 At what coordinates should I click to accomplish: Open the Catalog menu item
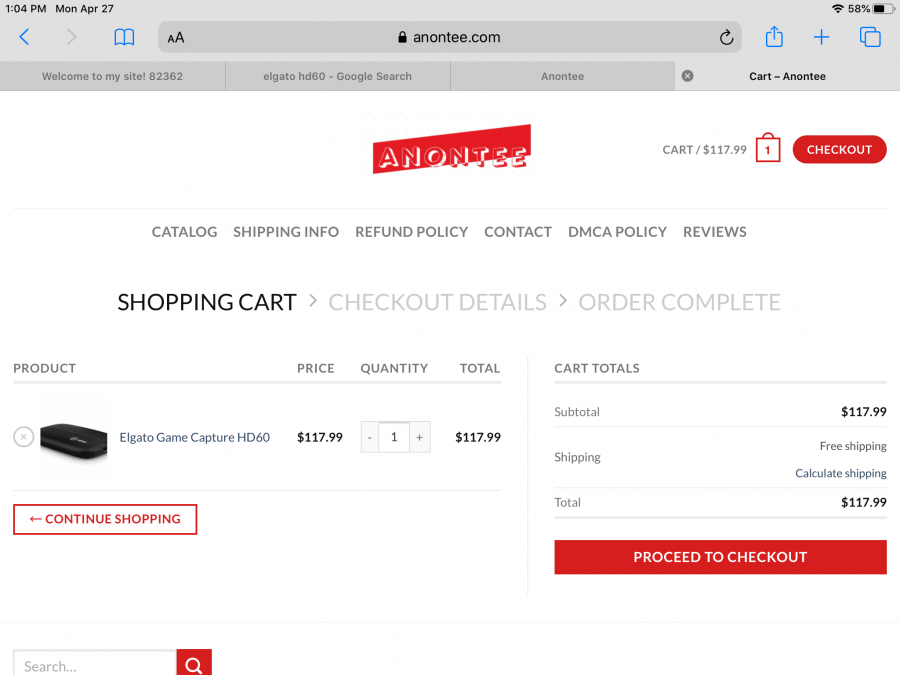184,232
